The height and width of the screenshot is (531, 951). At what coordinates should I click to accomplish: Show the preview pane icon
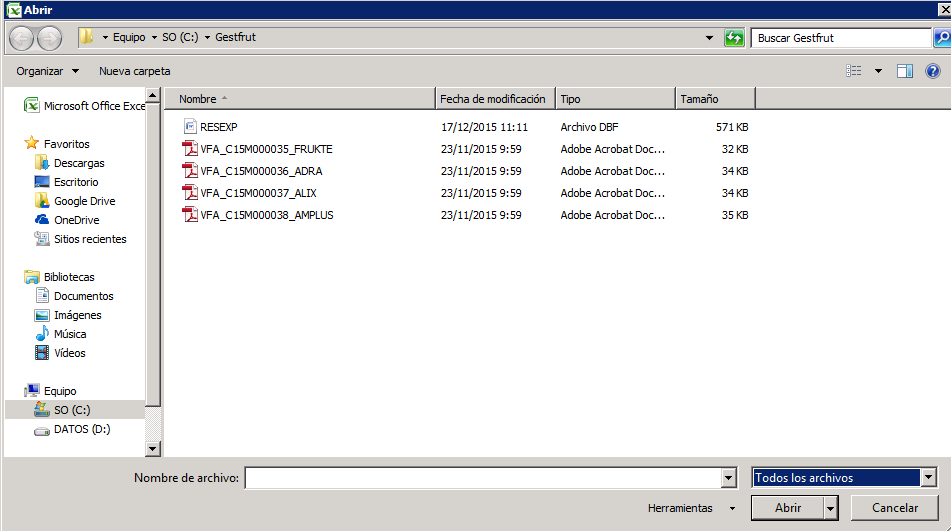tap(905, 71)
